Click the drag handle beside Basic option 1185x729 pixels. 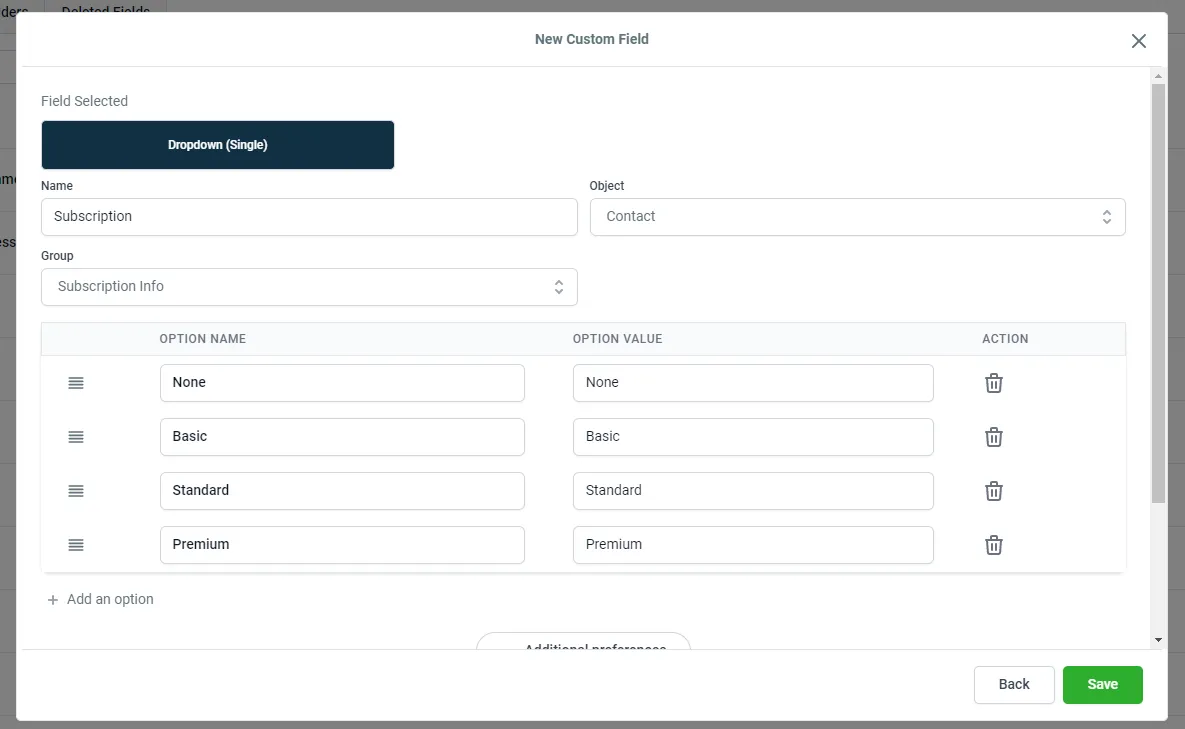coord(76,437)
